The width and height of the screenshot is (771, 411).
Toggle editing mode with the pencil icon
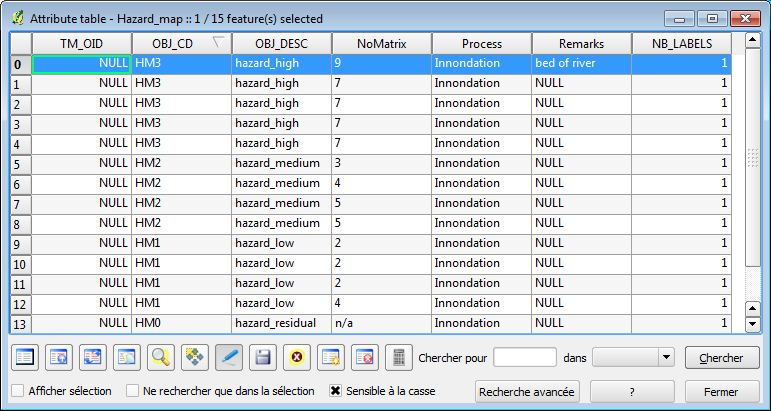[229, 358]
